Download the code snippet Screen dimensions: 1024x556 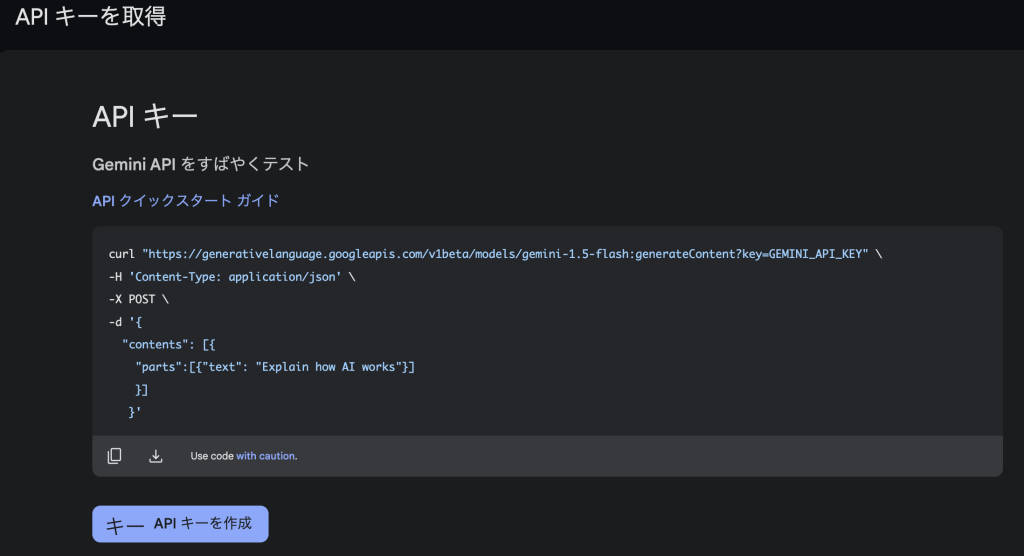[155, 456]
